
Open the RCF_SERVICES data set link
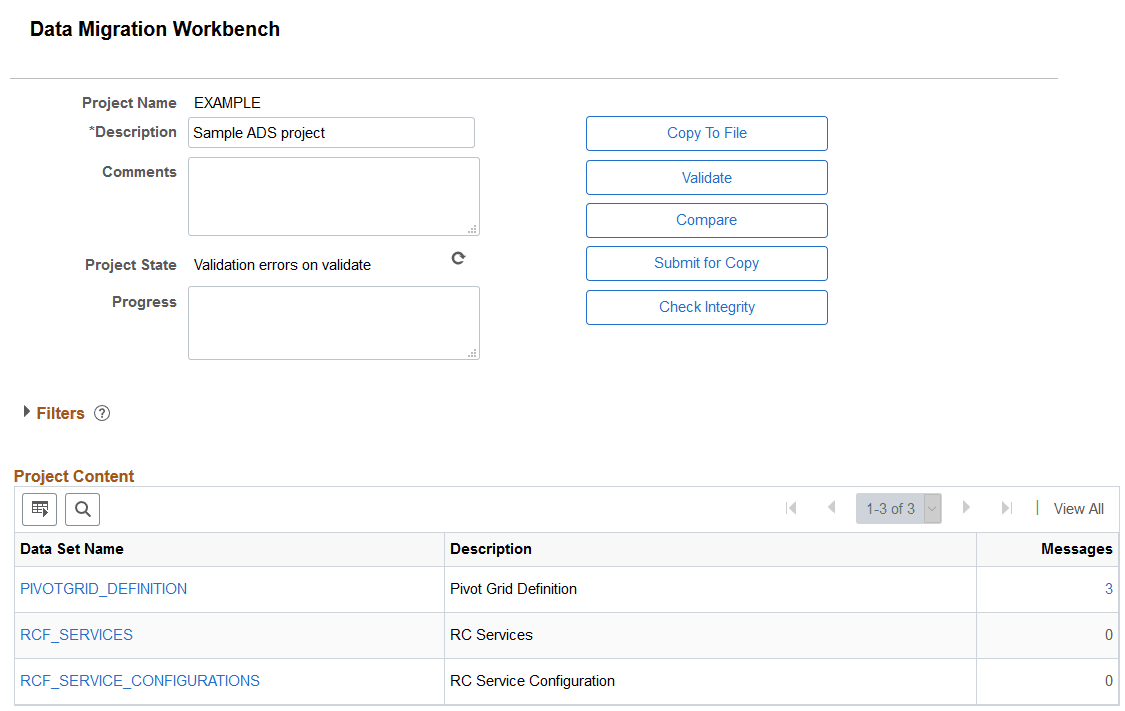[76, 635]
